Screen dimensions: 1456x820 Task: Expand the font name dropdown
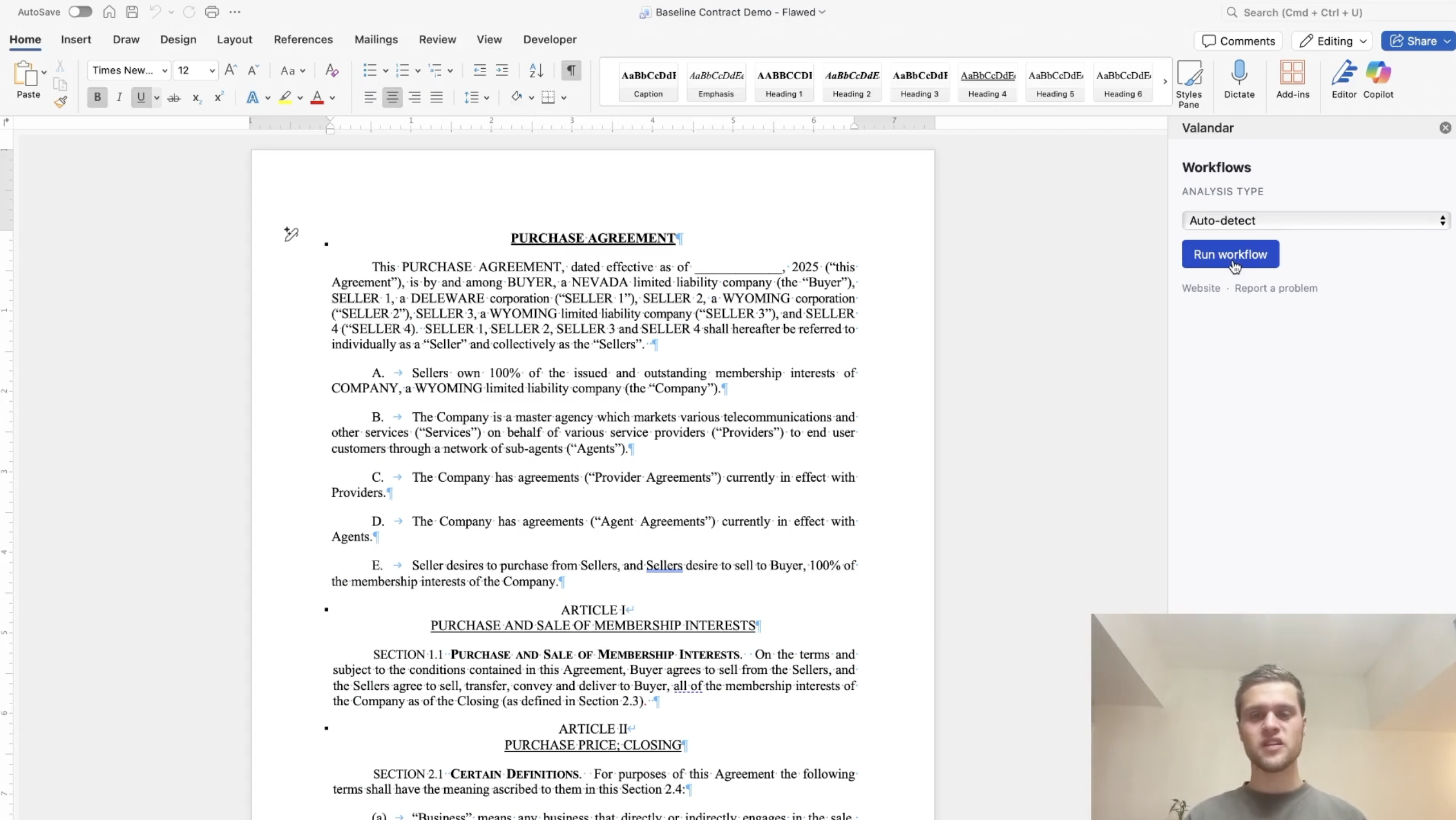(164, 71)
